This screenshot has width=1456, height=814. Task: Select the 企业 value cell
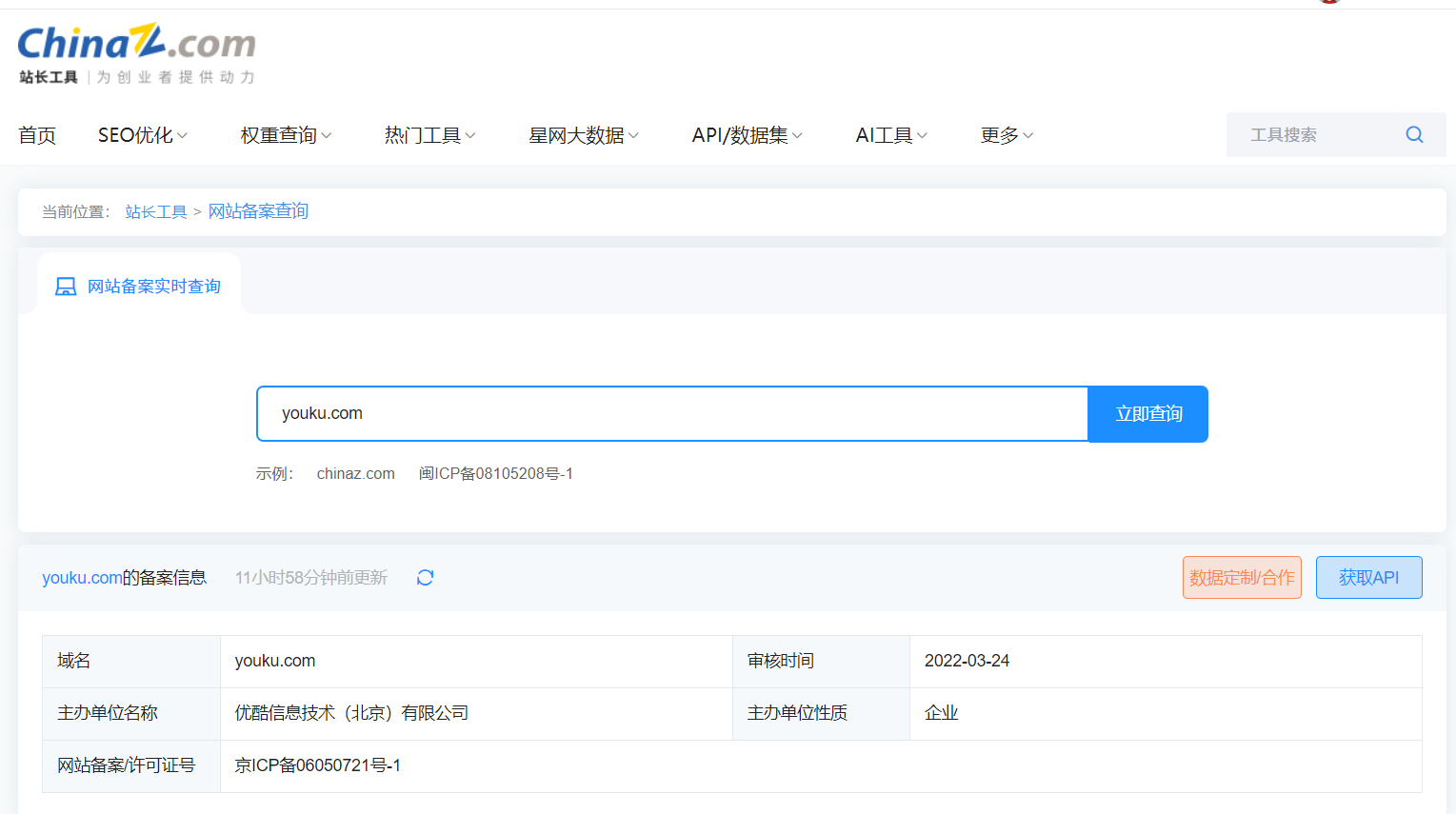(1166, 714)
